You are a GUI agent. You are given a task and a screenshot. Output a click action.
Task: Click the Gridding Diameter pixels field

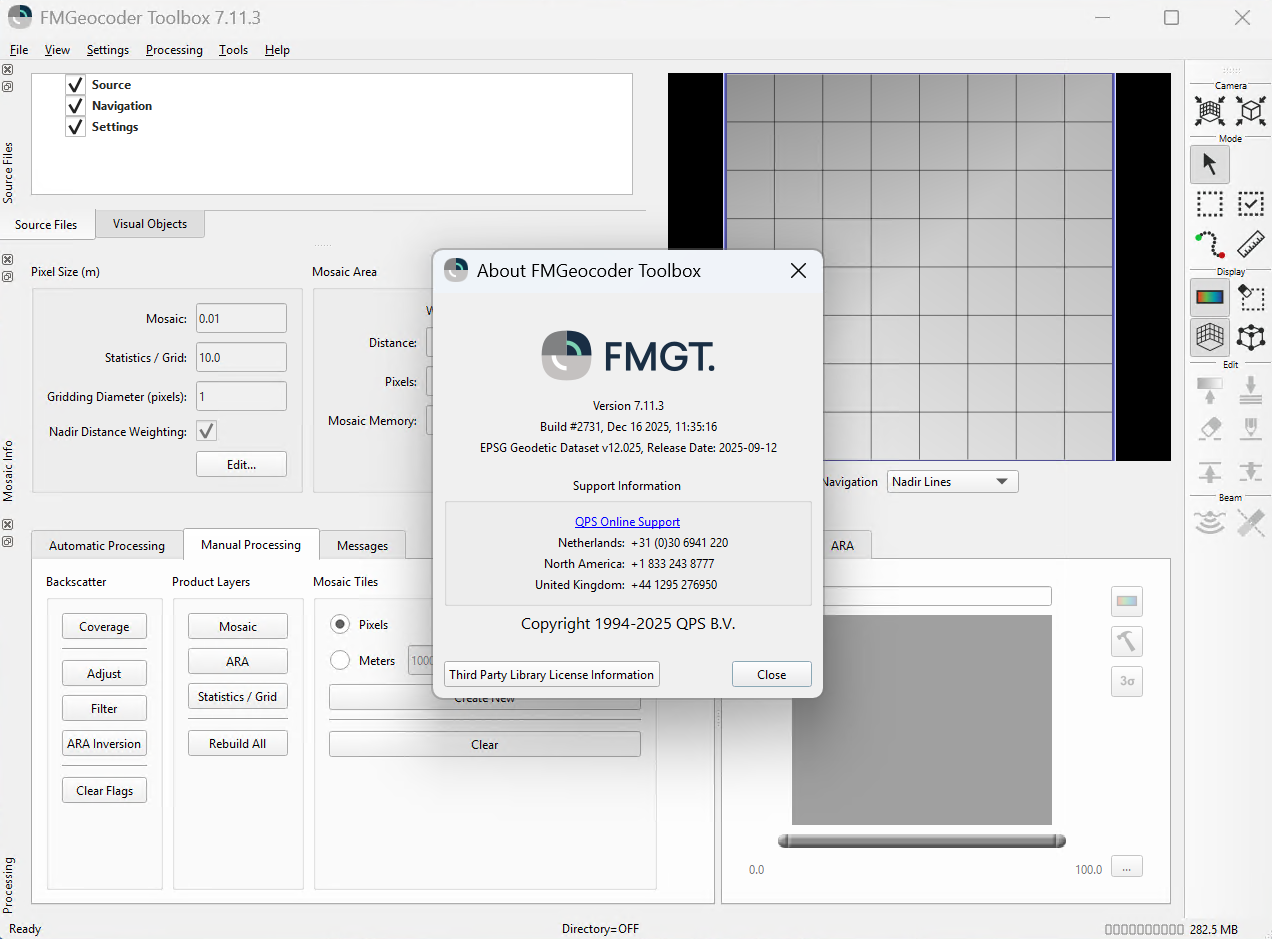tap(241, 396)
